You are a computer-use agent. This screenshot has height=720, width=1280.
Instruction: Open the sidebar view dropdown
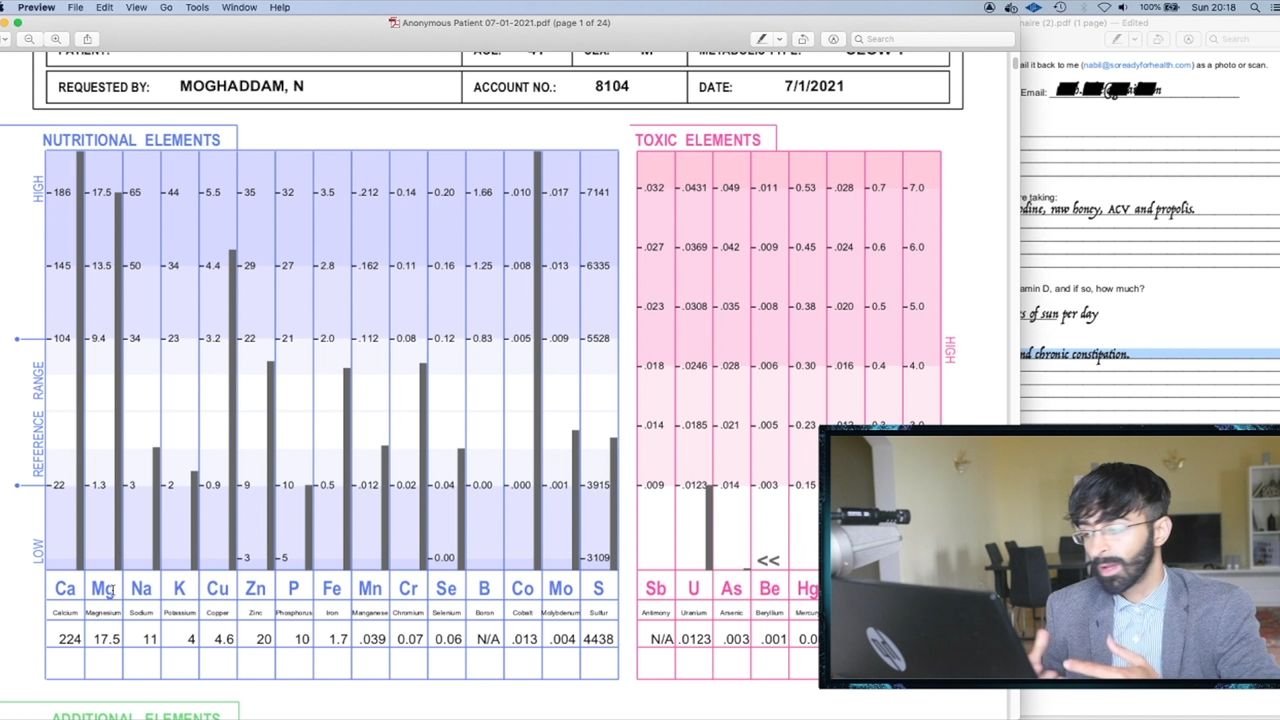pyautogui.click(x=4, y=39)
